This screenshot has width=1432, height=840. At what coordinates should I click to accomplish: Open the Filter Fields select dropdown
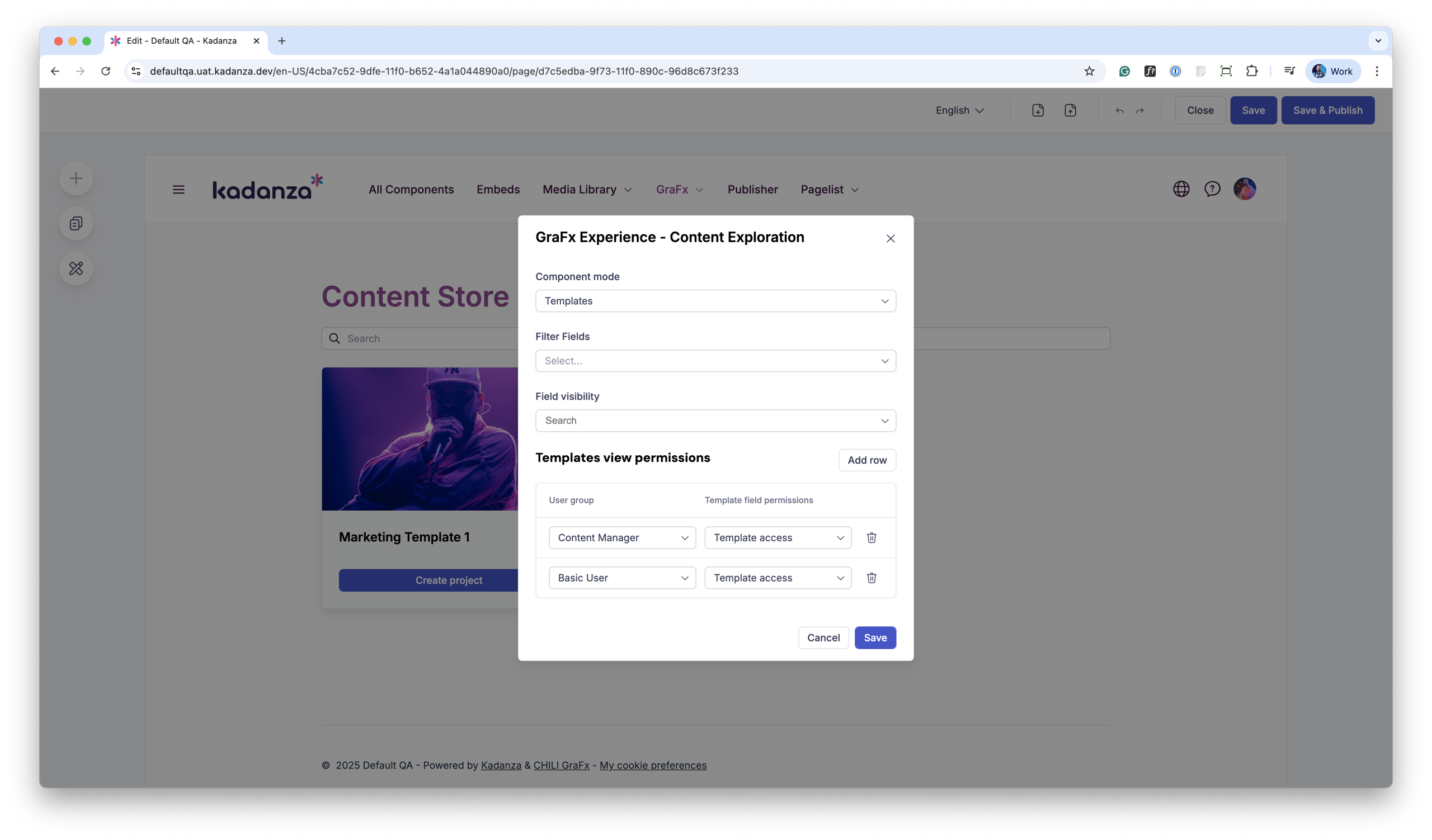tap(715, 361)
